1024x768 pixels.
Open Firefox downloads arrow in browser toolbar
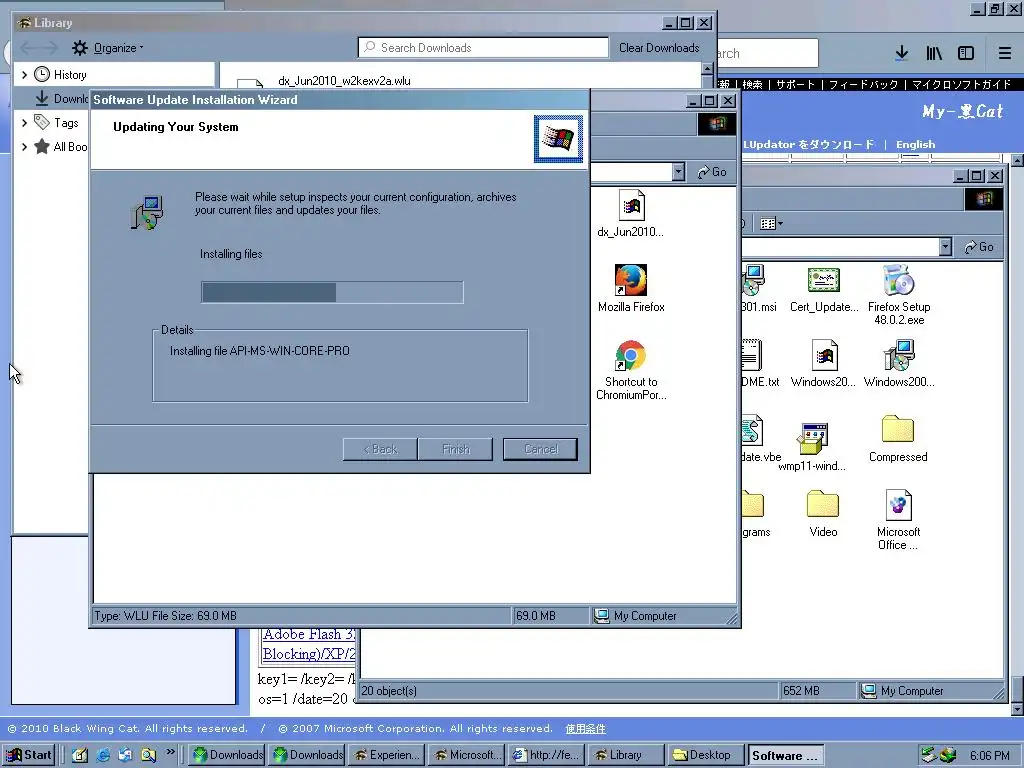pyautogui.click(x=901, y=53)
